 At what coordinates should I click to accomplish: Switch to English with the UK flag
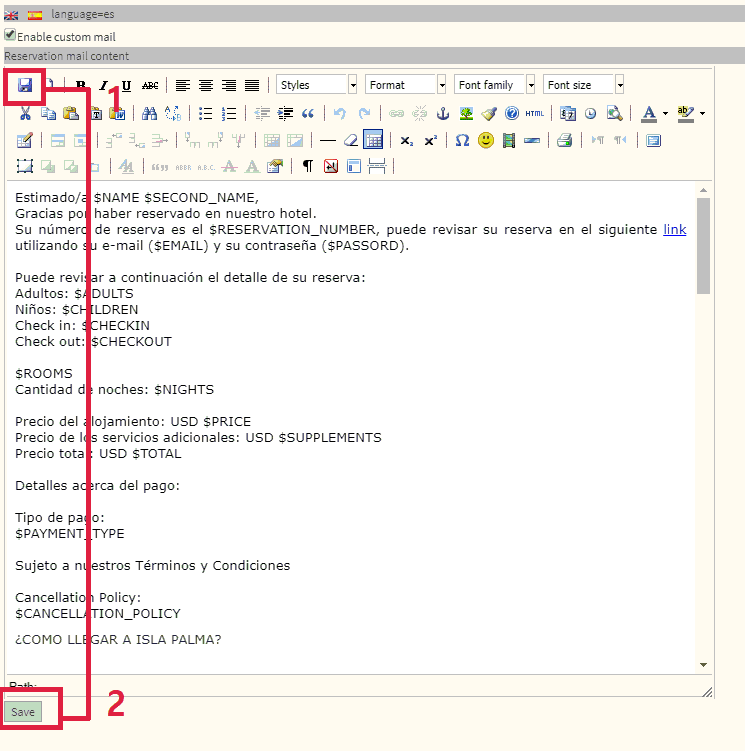click(x=10, y=15)
